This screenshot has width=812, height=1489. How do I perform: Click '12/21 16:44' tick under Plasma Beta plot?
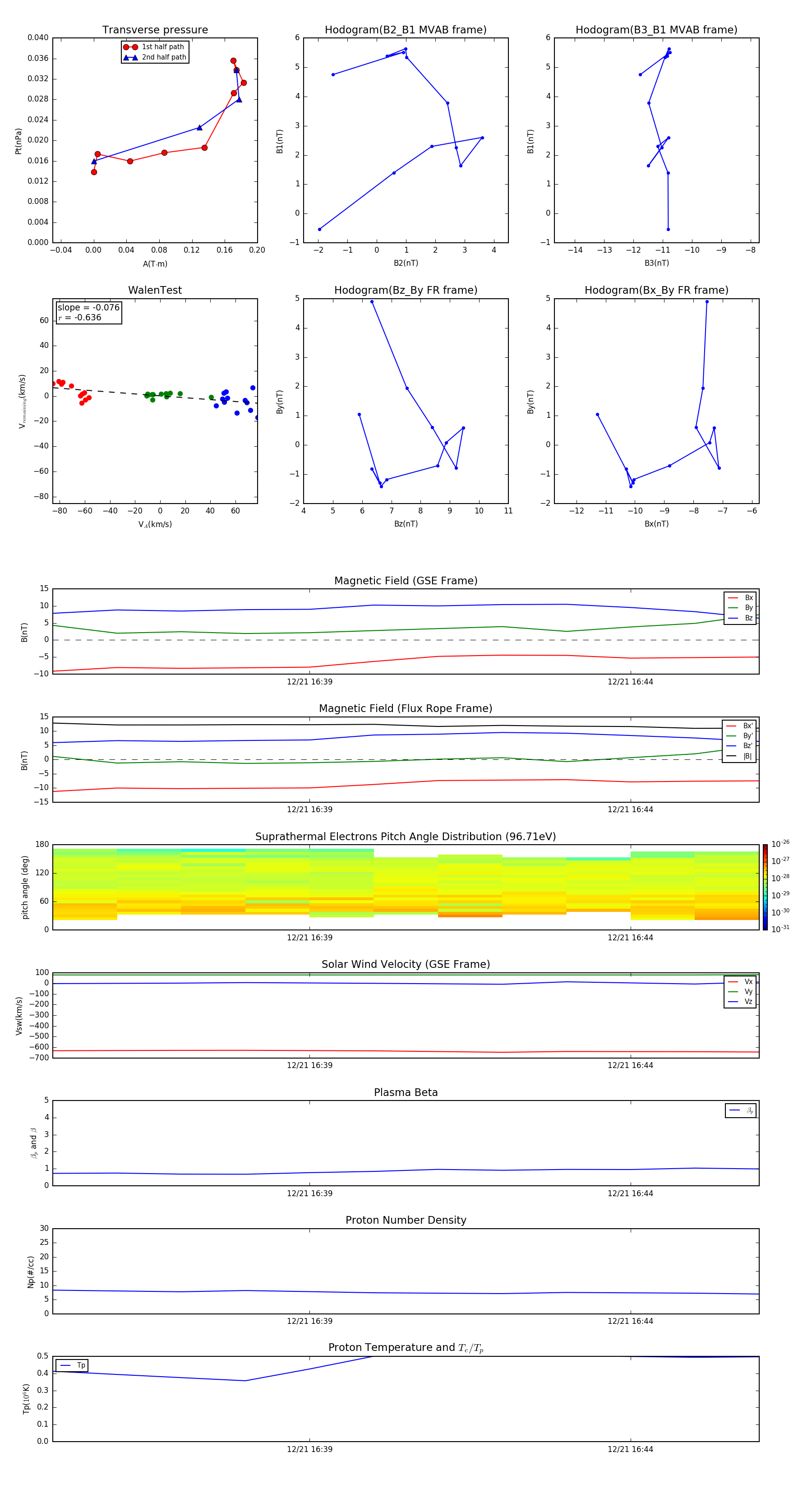[630, 1193]
